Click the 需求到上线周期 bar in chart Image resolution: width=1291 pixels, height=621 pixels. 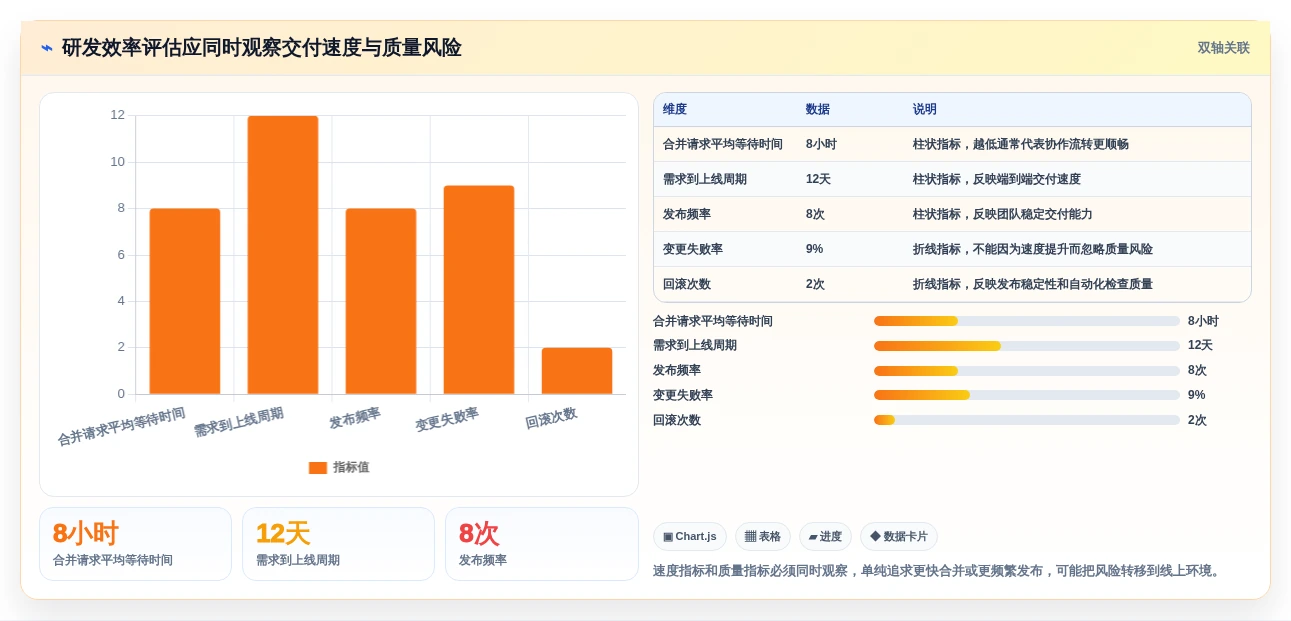(283, 255)
